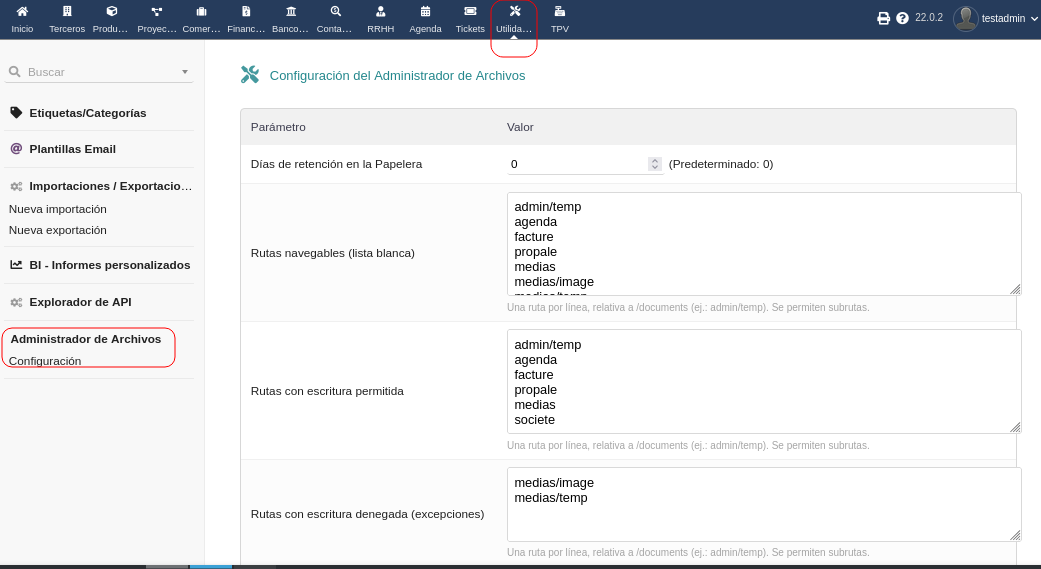Open Plantillas Email menu entry
1041x569 pixels.
pyautogui.click(x=73, y=149)
